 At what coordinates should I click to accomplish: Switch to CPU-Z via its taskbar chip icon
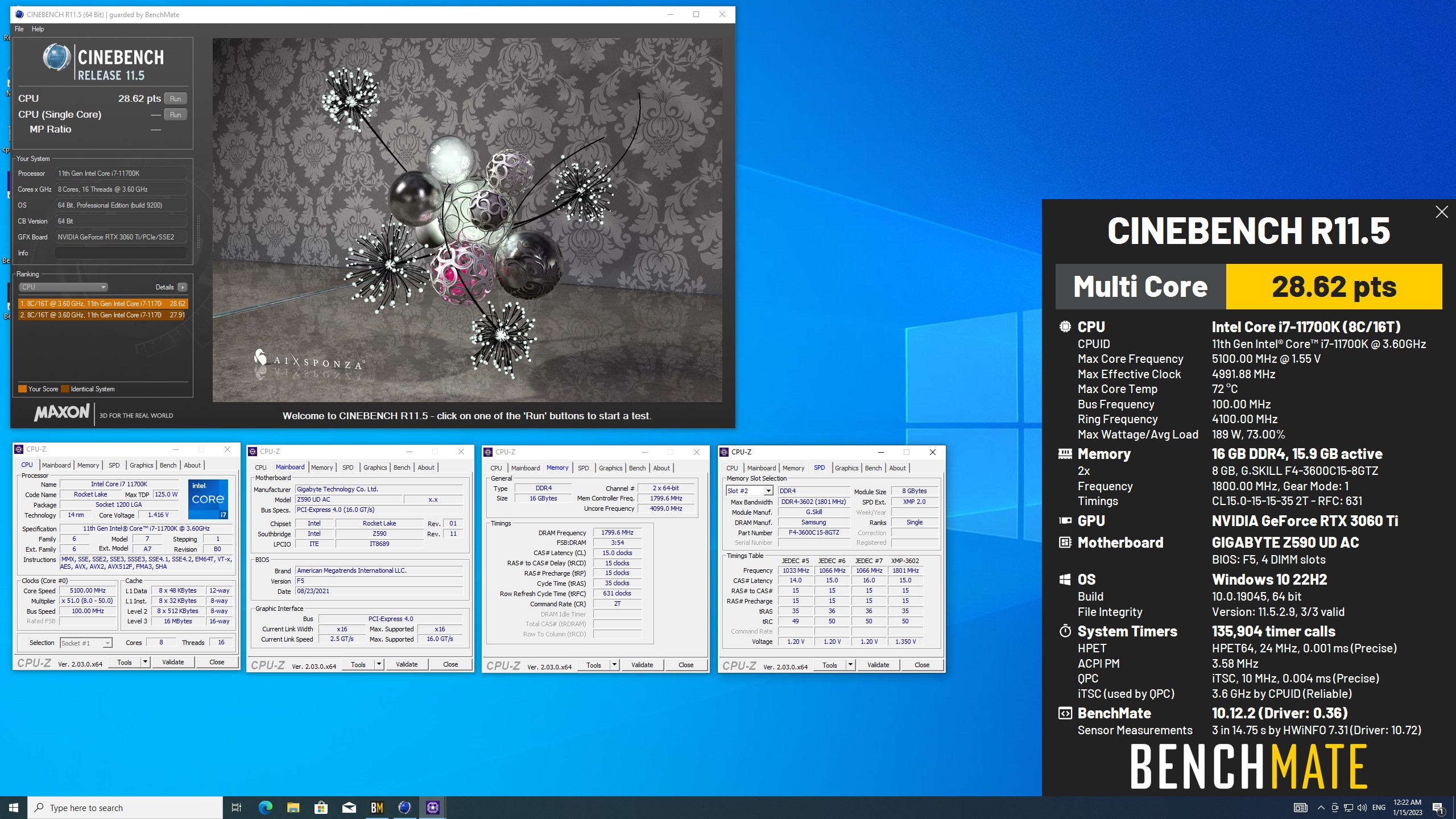[432, 808]
